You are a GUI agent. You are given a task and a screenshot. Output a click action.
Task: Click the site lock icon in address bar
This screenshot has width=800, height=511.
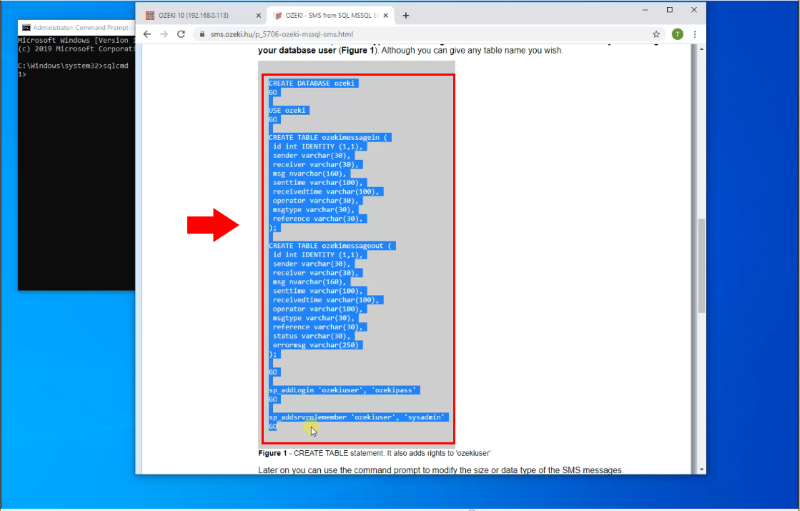(202, 34)
